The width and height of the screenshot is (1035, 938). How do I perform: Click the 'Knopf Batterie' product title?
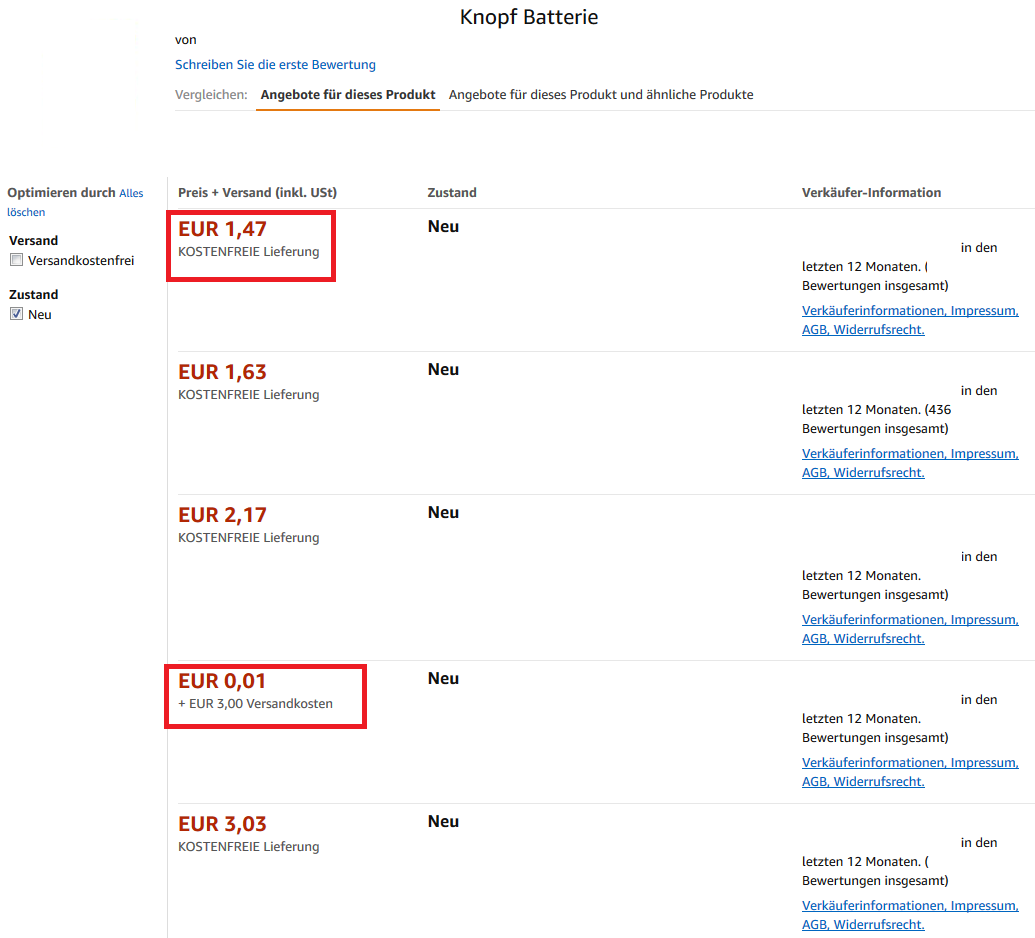529,17
